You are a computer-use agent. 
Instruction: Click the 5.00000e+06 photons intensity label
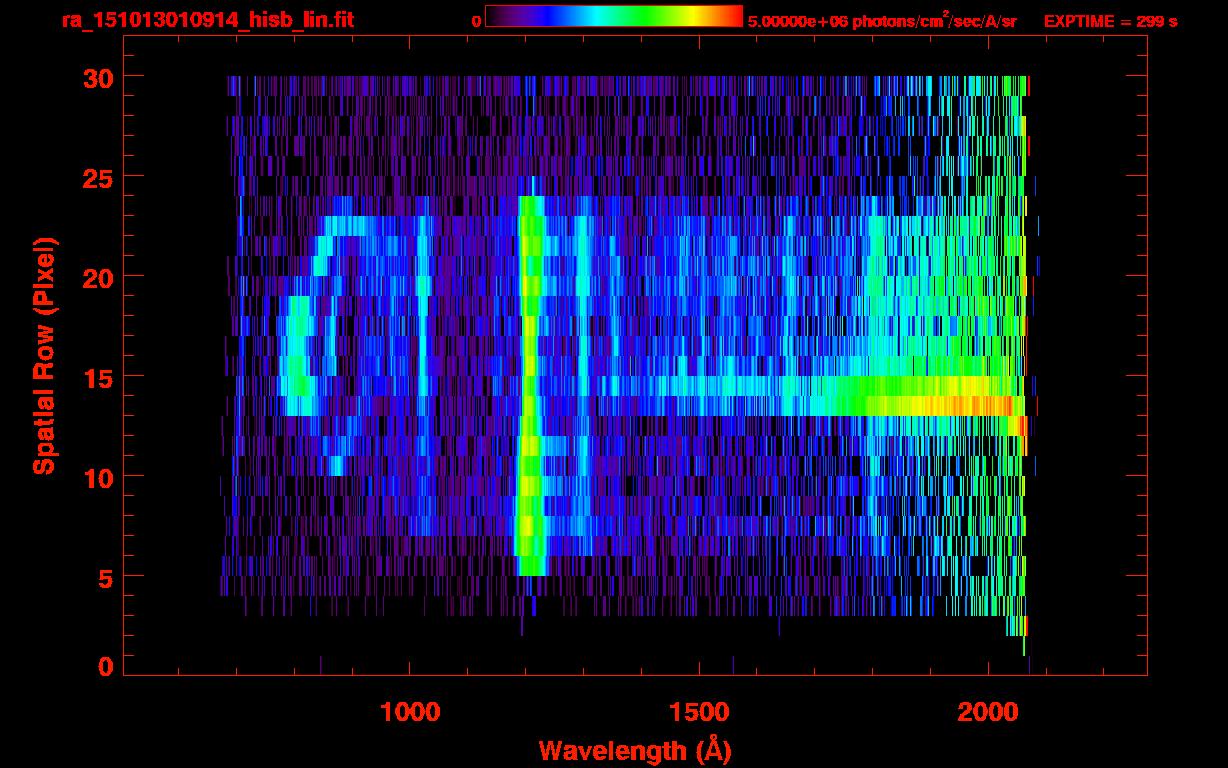pyautogui.click(x=881, y=21)
